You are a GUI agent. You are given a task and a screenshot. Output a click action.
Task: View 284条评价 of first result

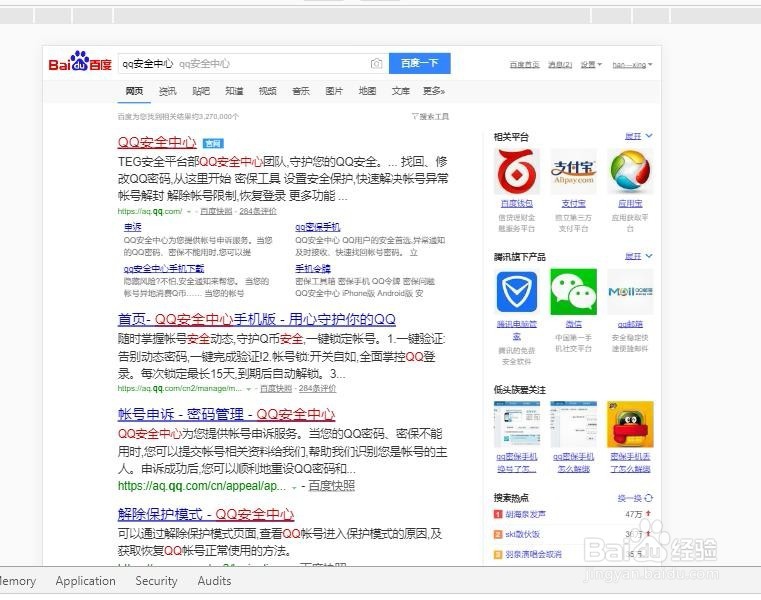click(258, 211)
